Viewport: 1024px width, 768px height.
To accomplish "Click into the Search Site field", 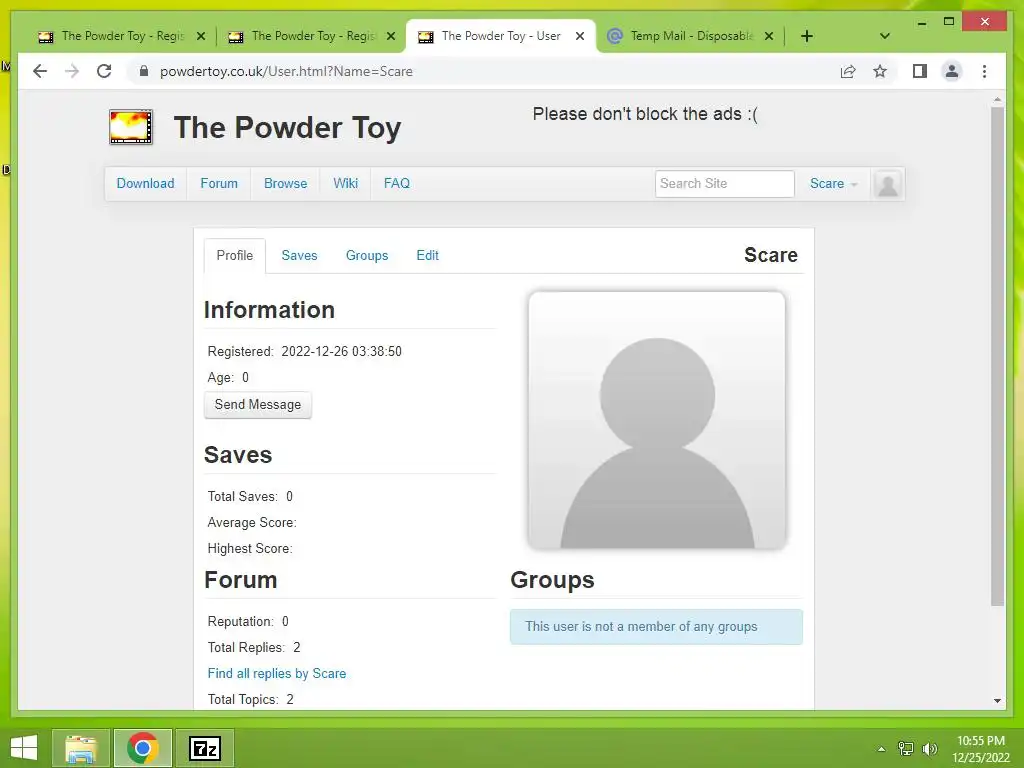I will tap(724, 184).
